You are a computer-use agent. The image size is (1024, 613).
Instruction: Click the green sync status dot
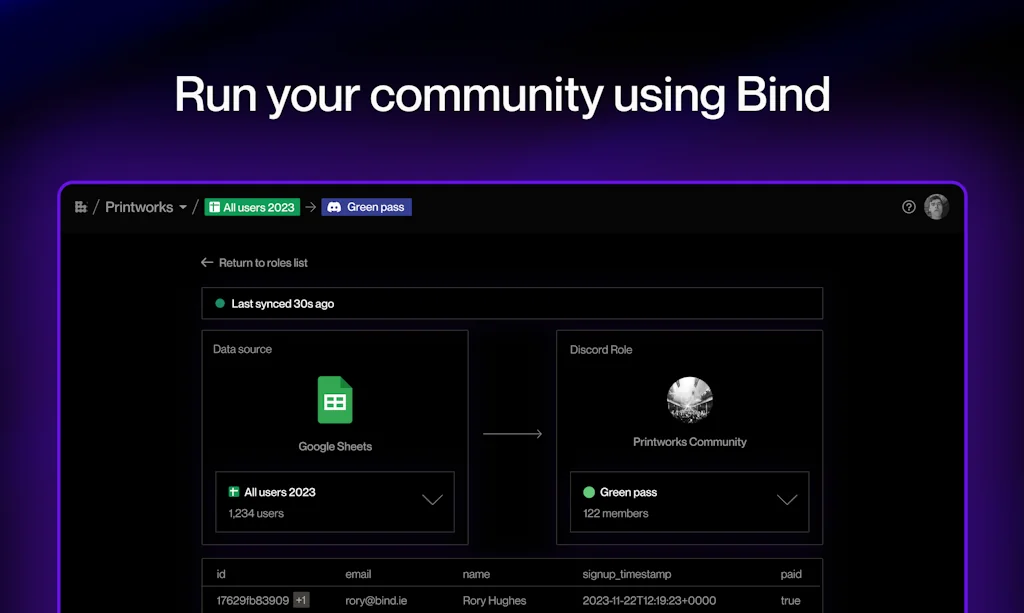point(221,302)
